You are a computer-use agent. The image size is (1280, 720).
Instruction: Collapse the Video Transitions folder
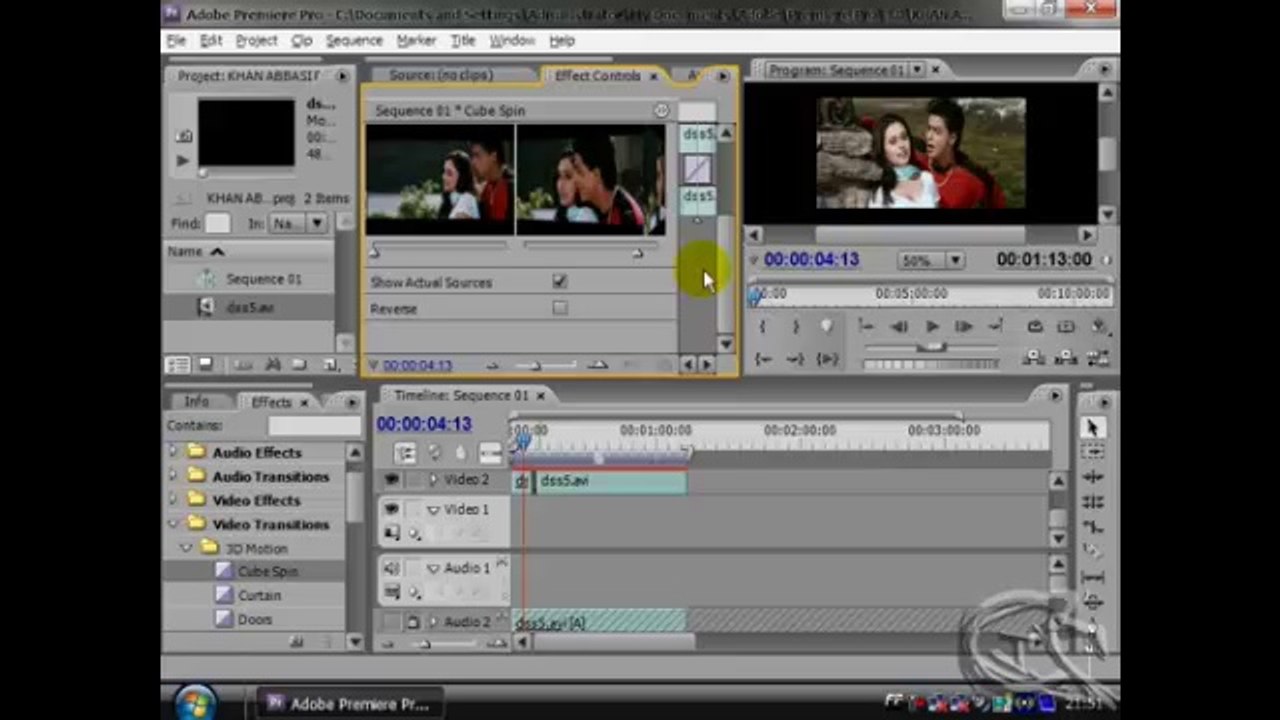(172, 524)
